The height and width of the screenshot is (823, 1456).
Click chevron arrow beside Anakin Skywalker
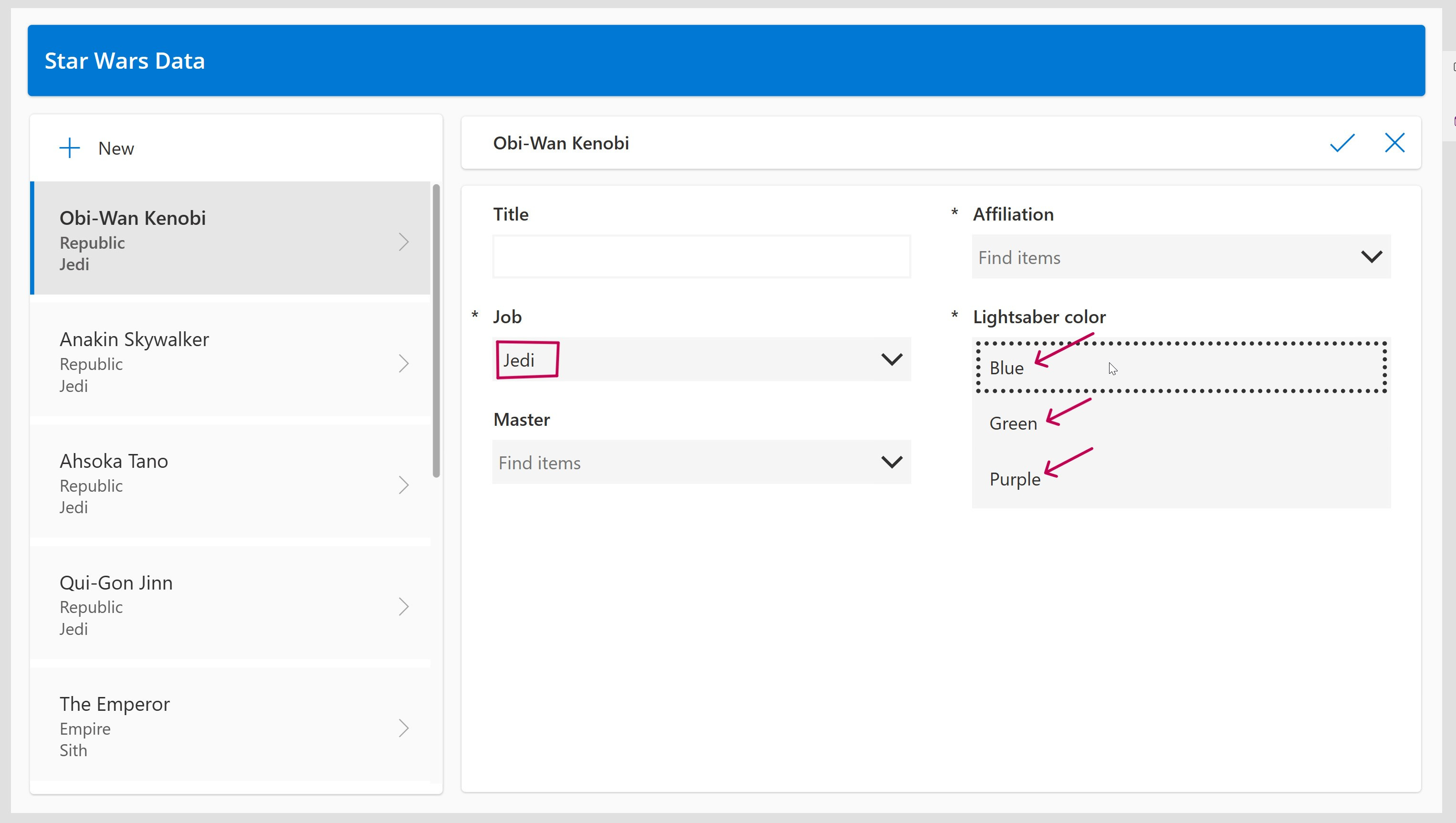coord(404,363)
